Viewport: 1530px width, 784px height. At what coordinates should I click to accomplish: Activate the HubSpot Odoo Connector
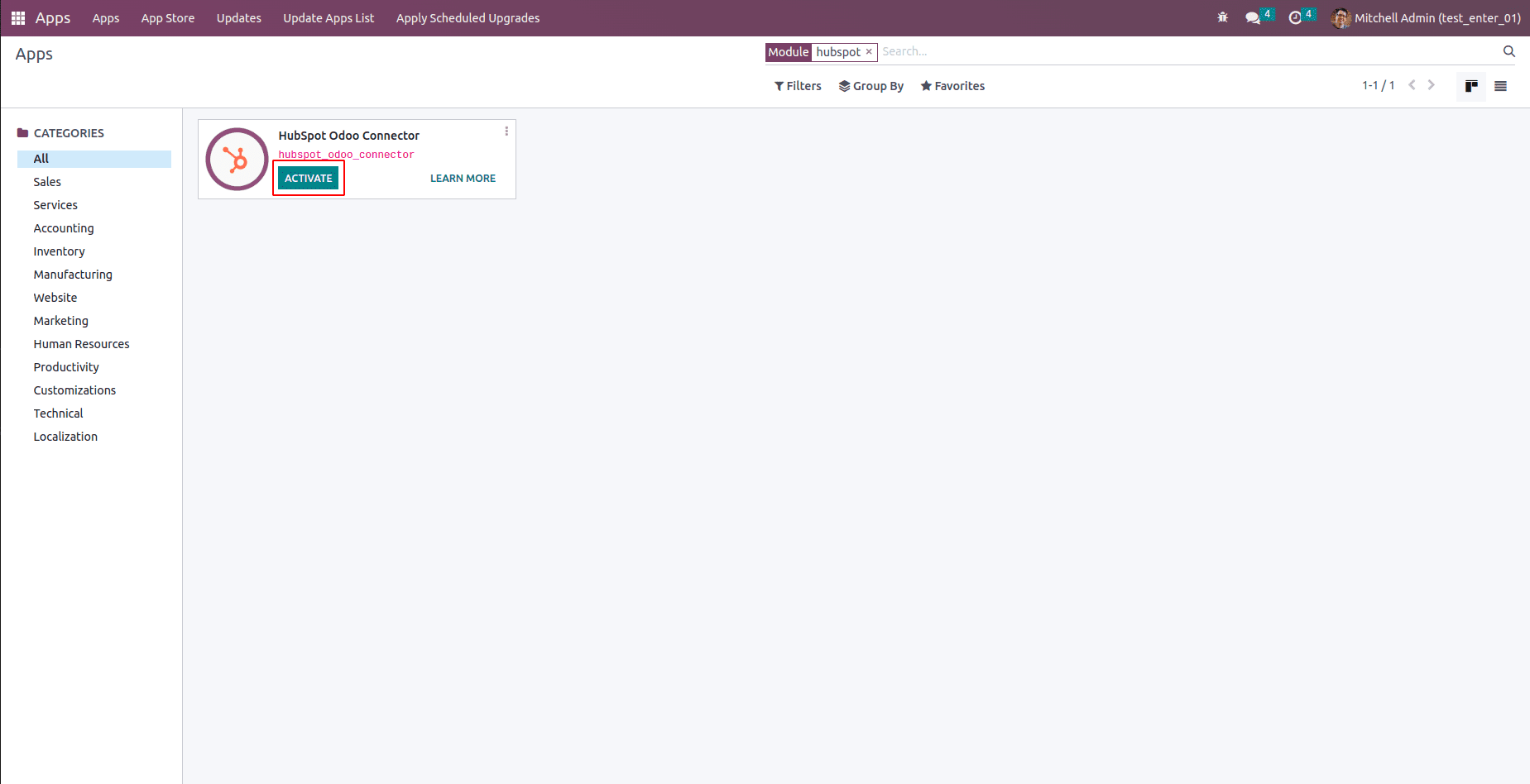(x=309, y=178)
